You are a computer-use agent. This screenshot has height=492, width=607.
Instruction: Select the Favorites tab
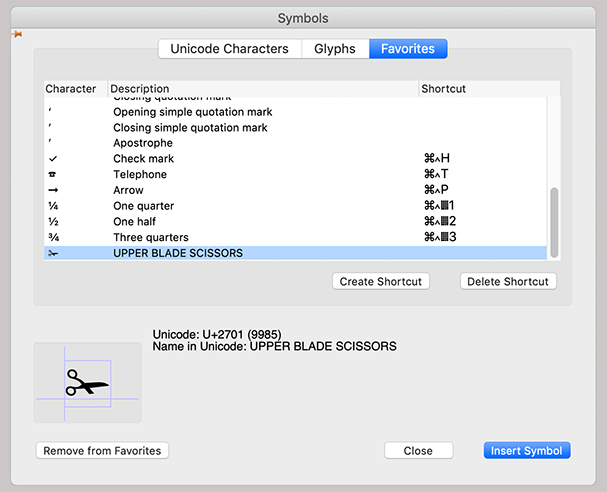click(408, 49)
